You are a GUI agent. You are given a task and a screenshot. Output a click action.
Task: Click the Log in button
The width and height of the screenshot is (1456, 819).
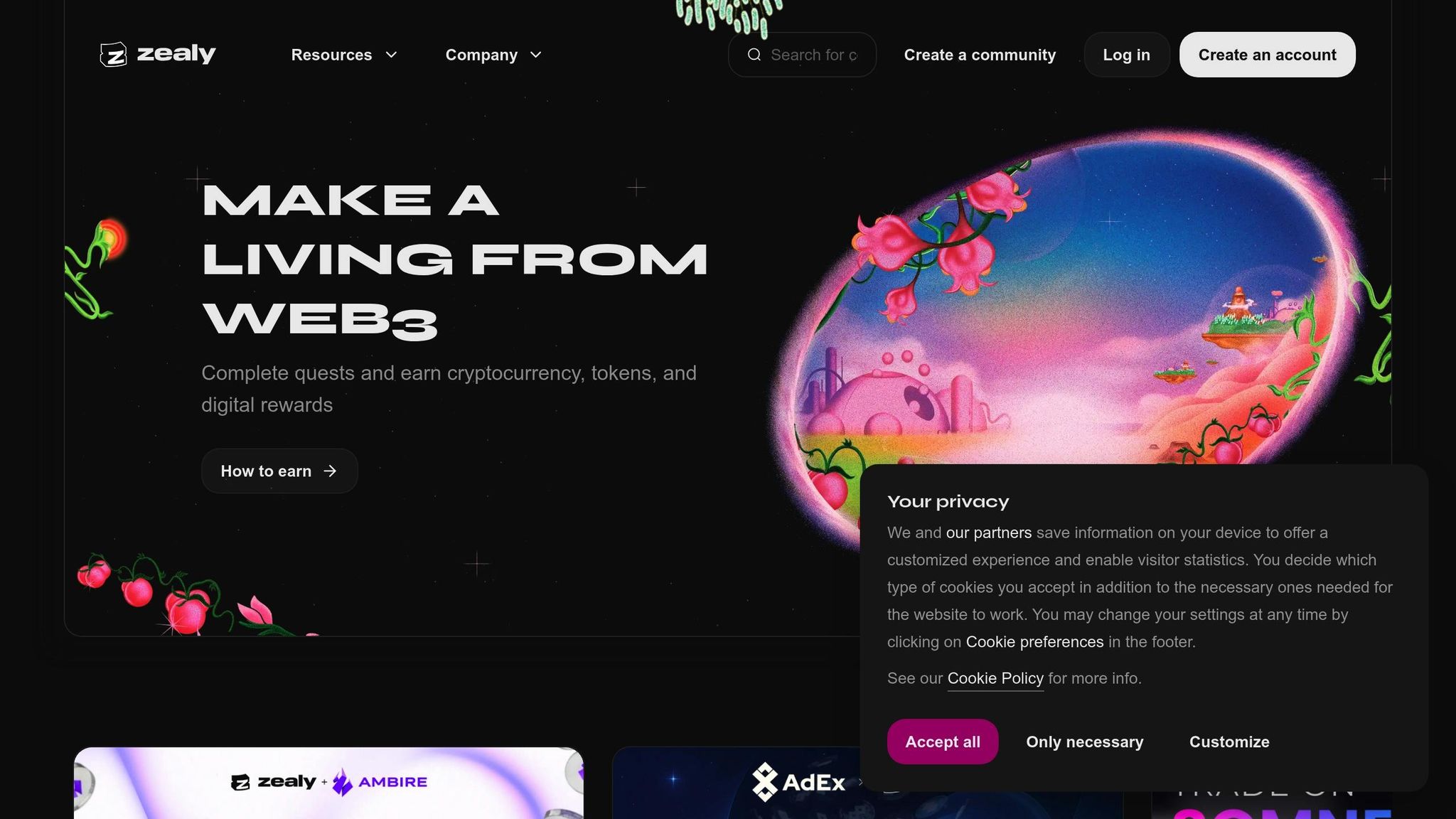[1126, 55]
